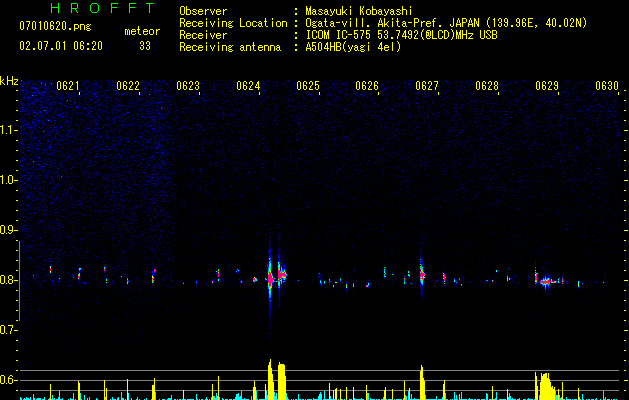The image size is (629, 400).
Task: Click the 0622 time marker
Action: (128, 86)
